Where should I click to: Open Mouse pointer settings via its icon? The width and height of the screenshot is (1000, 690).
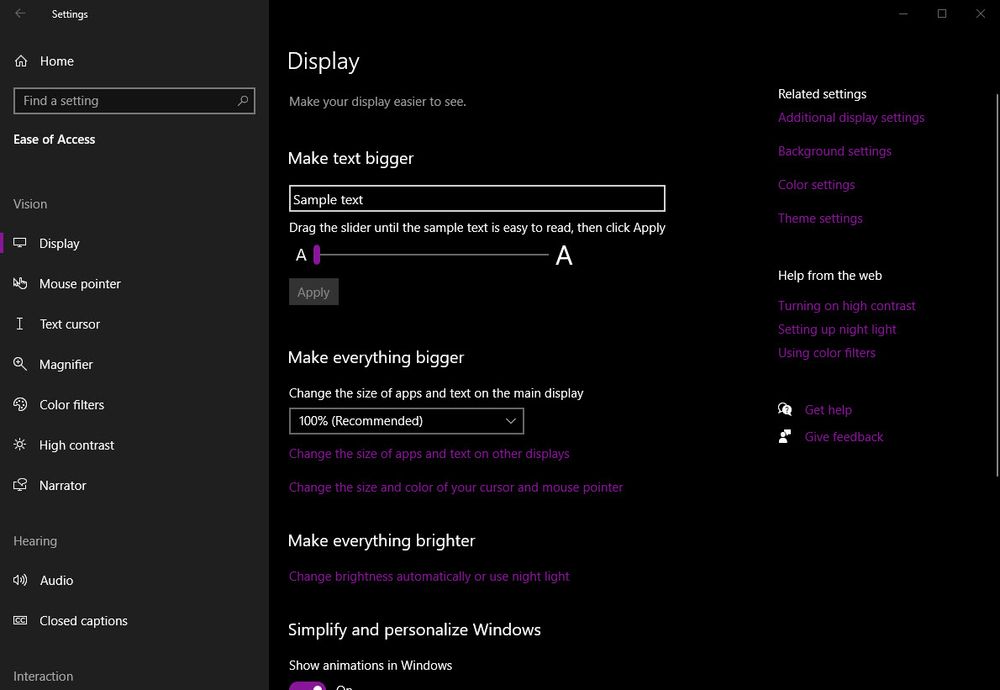pos(20,283)
